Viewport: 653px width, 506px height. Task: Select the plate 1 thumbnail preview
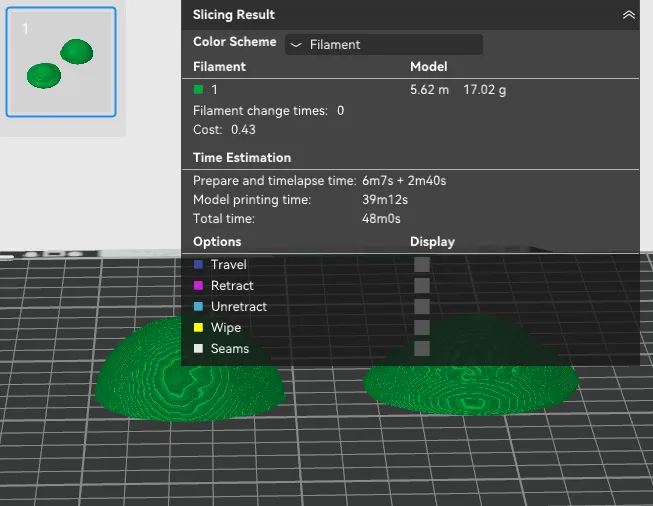[x=61, y=62]
